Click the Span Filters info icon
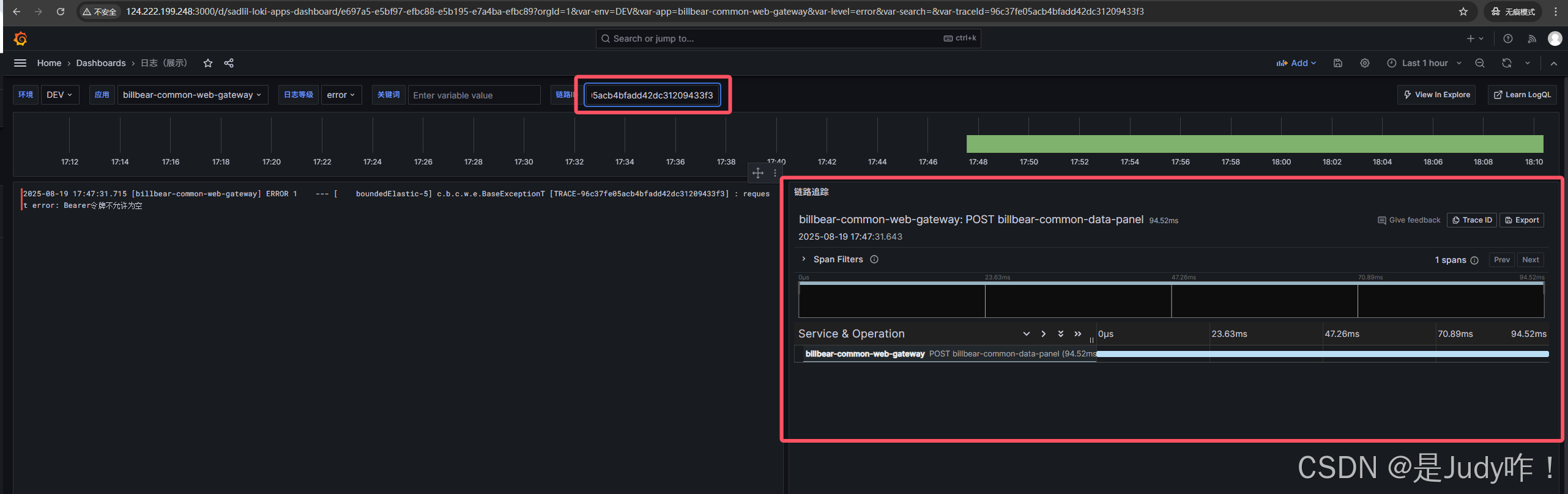The image size is (1568, 494). (x=874, y=259)
